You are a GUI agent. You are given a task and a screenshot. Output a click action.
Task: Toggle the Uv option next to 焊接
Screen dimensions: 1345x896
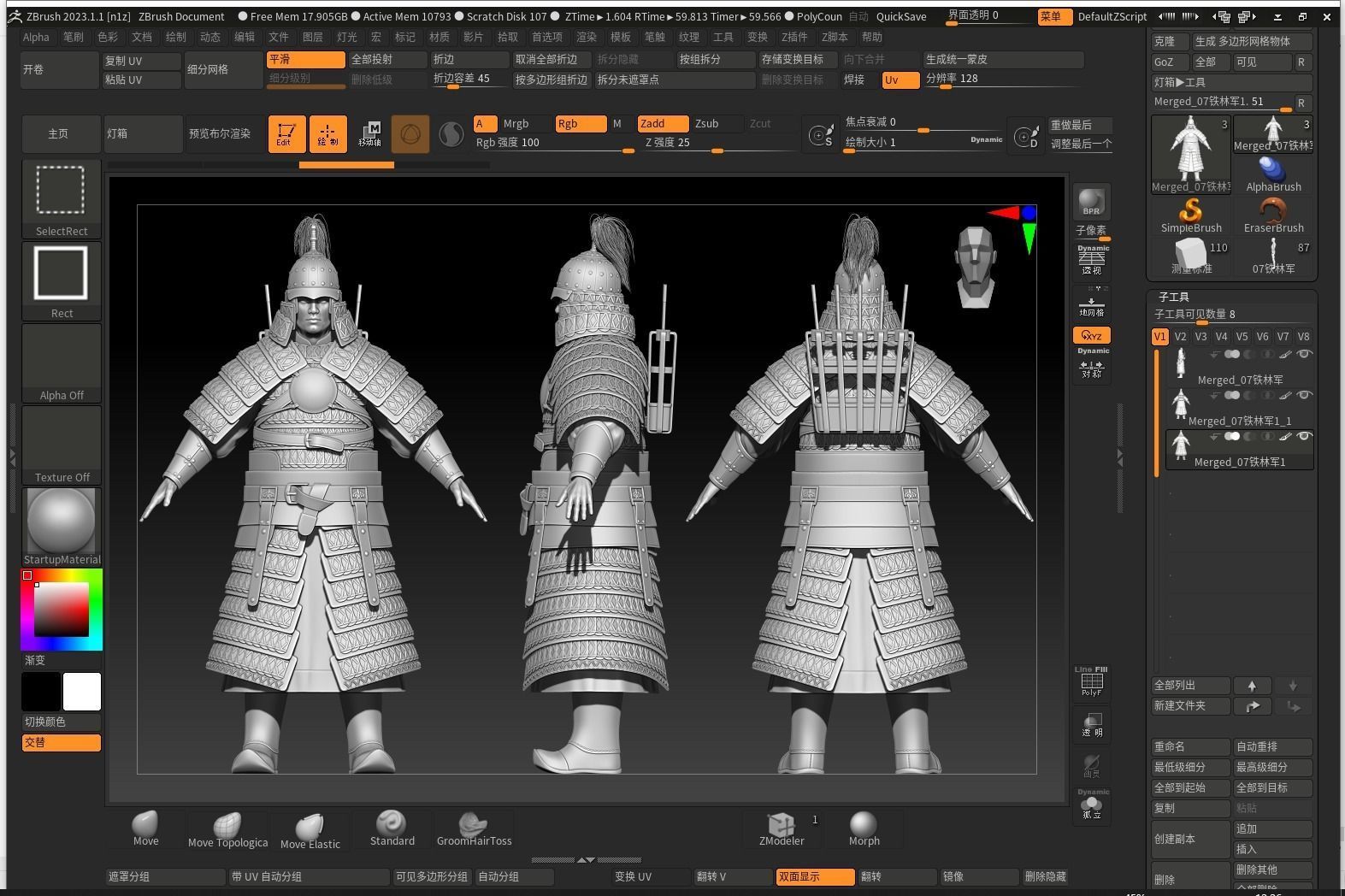(900, 80)
